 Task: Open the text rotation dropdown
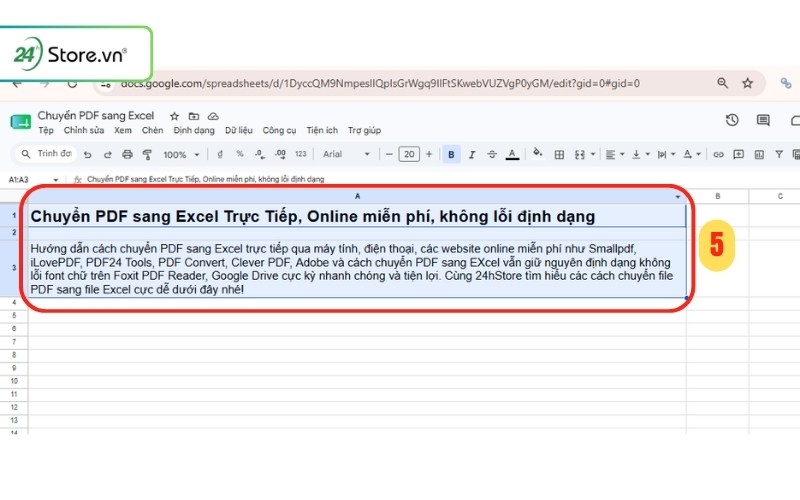click(692, 154)
